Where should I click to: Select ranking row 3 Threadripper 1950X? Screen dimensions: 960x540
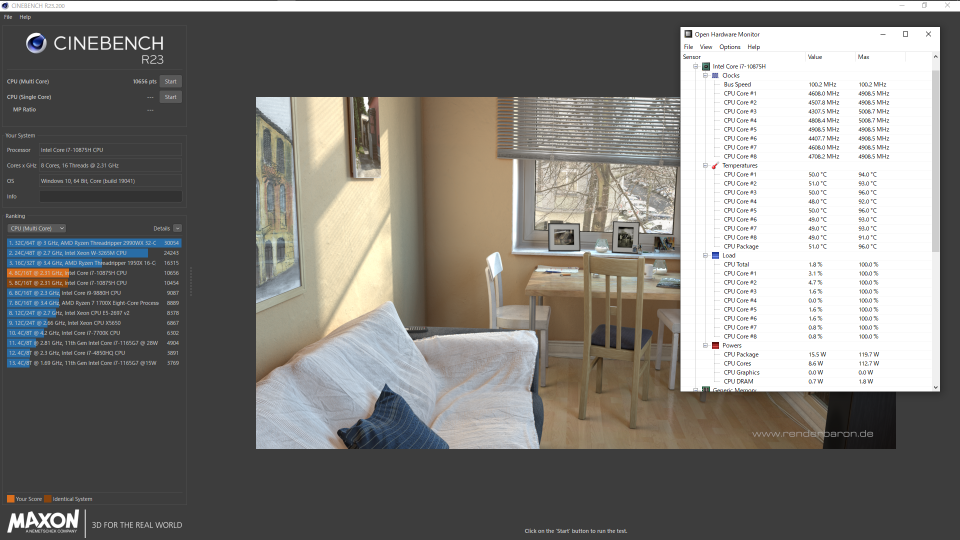point(94,263)
